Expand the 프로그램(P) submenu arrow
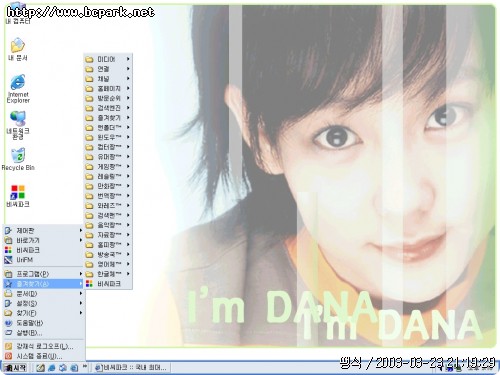 81,274
